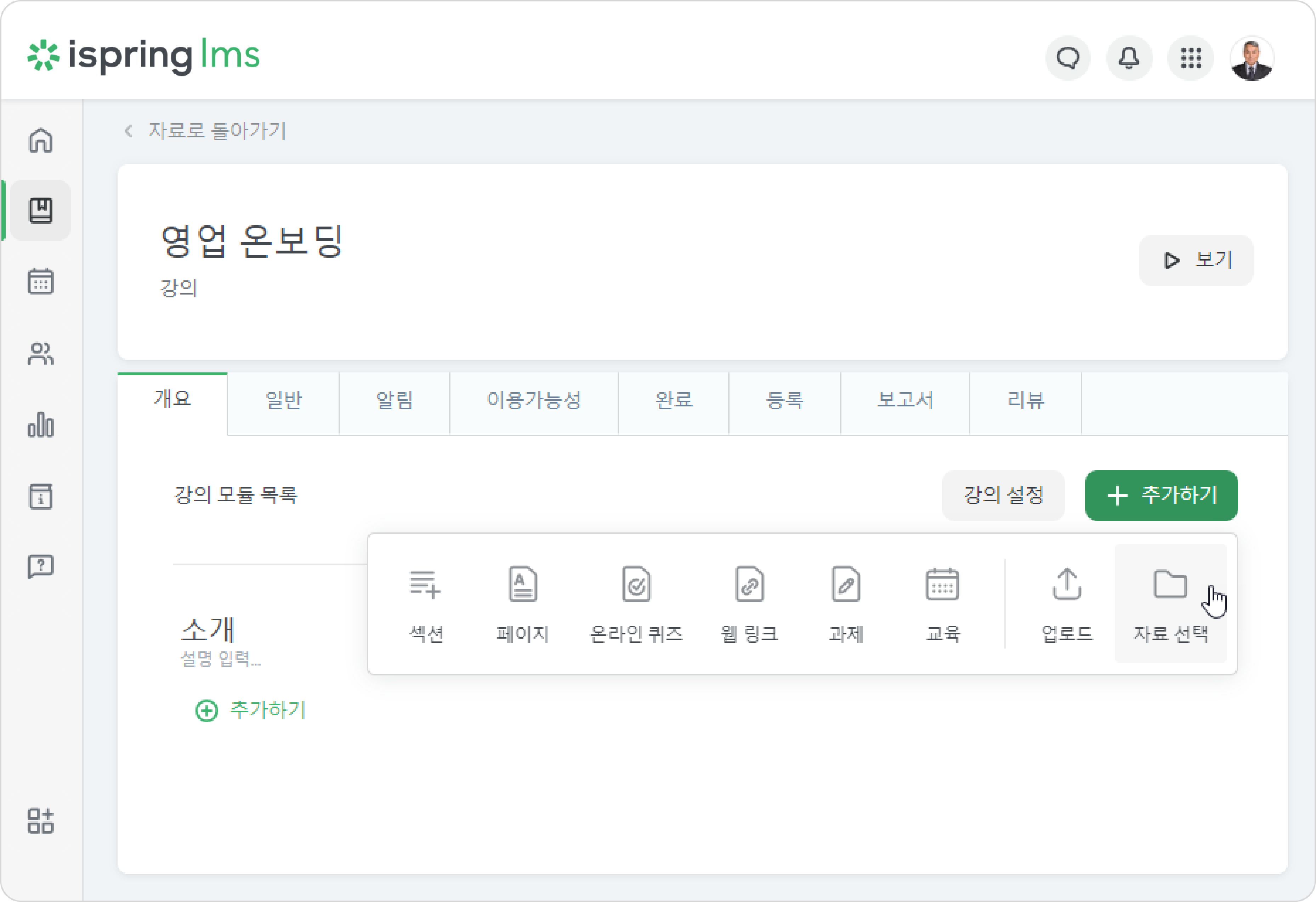Screen dimensions: 1316x902
Task: Open the home icon in sidebar
Action: tap(41, 140)
